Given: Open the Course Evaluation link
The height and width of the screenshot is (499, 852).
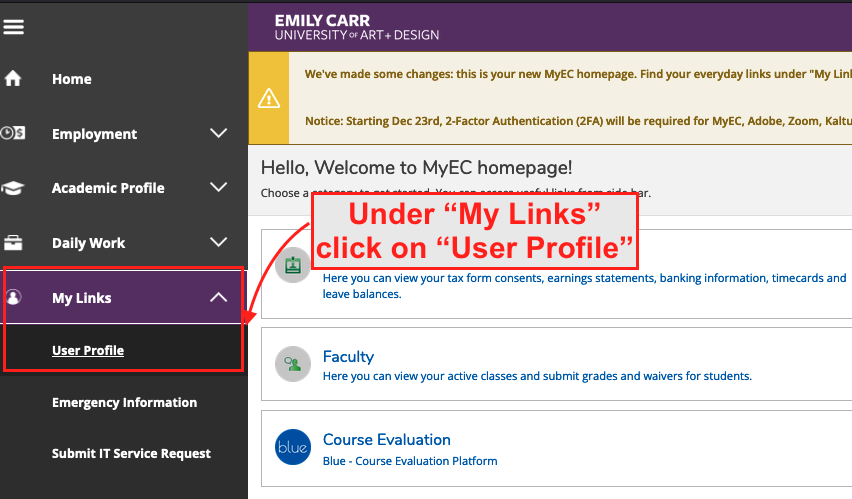Looking at the screenshot, I should (x=386, y=439).
